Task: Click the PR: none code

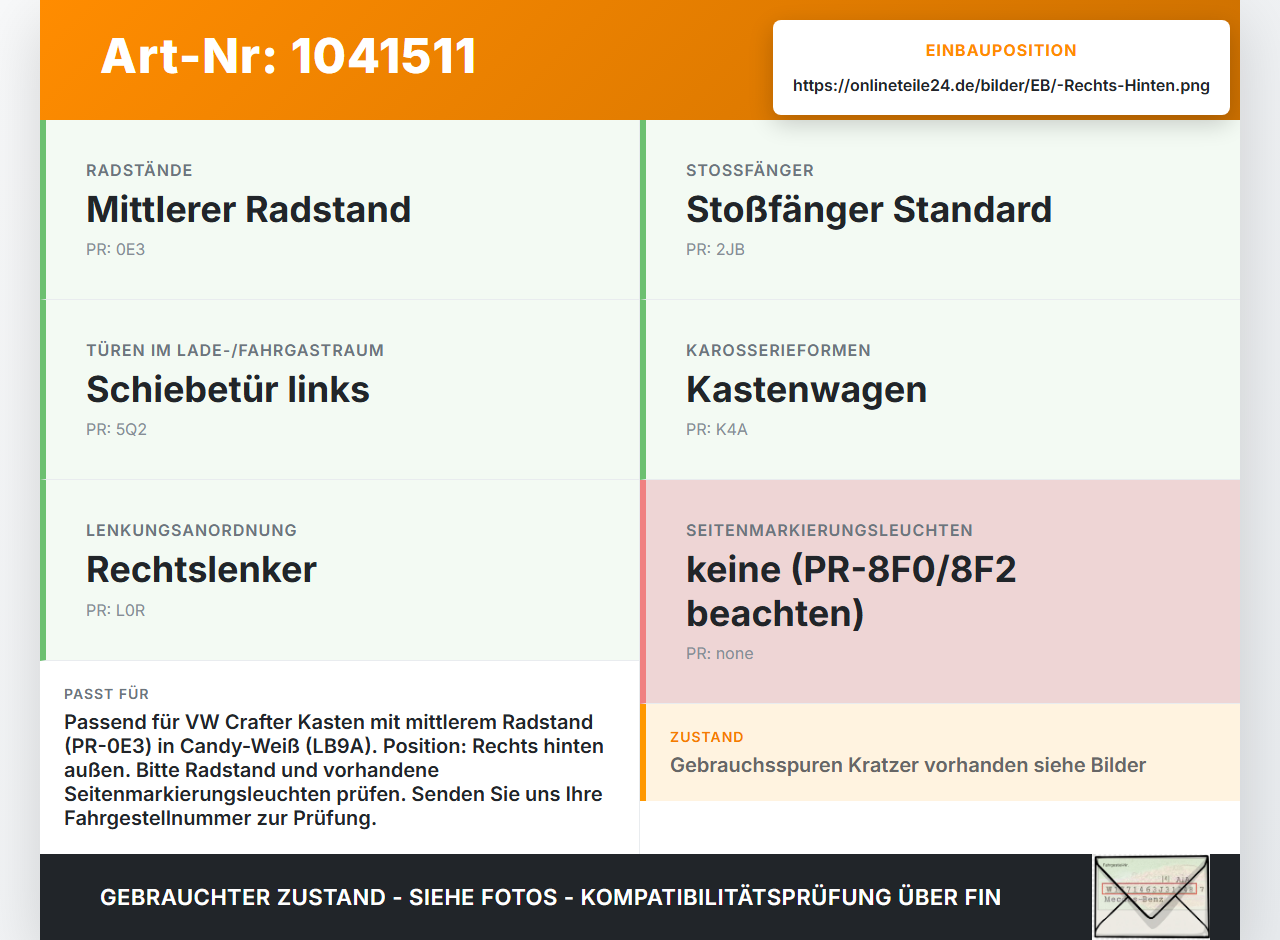Action: pyautogui.click(x=719, y=653)
